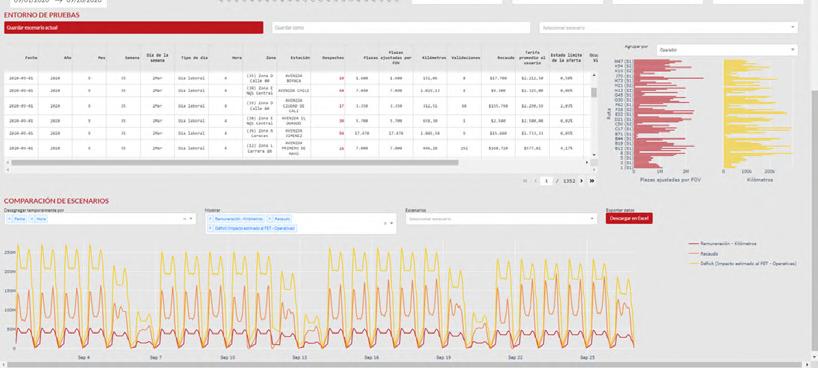Click the 'Guardar como' text input
818x368 pixels.
coord(401,28)
